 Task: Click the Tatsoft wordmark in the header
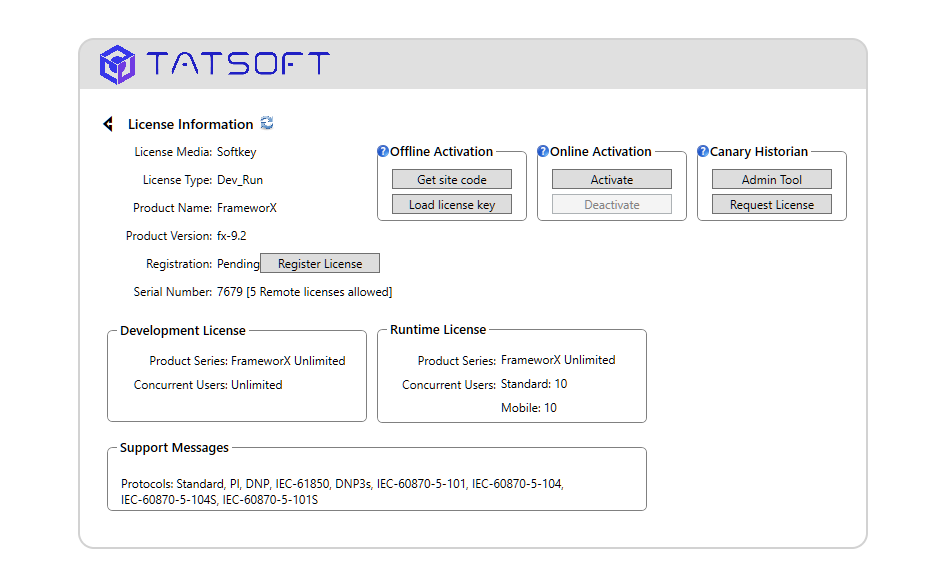point(238,63)
